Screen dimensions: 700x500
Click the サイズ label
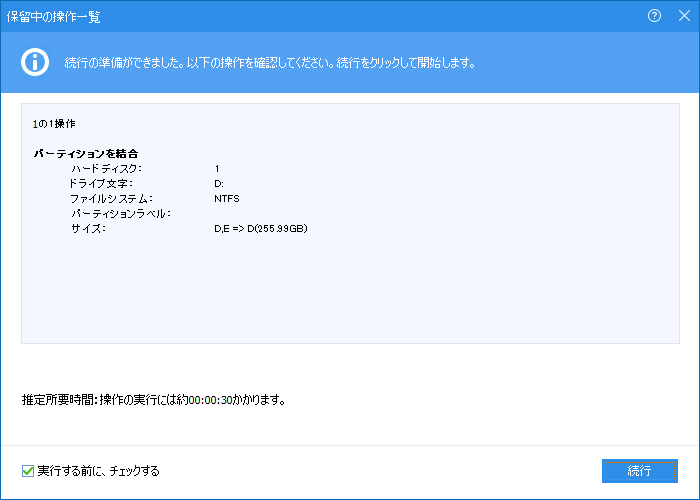coord(88,229)
